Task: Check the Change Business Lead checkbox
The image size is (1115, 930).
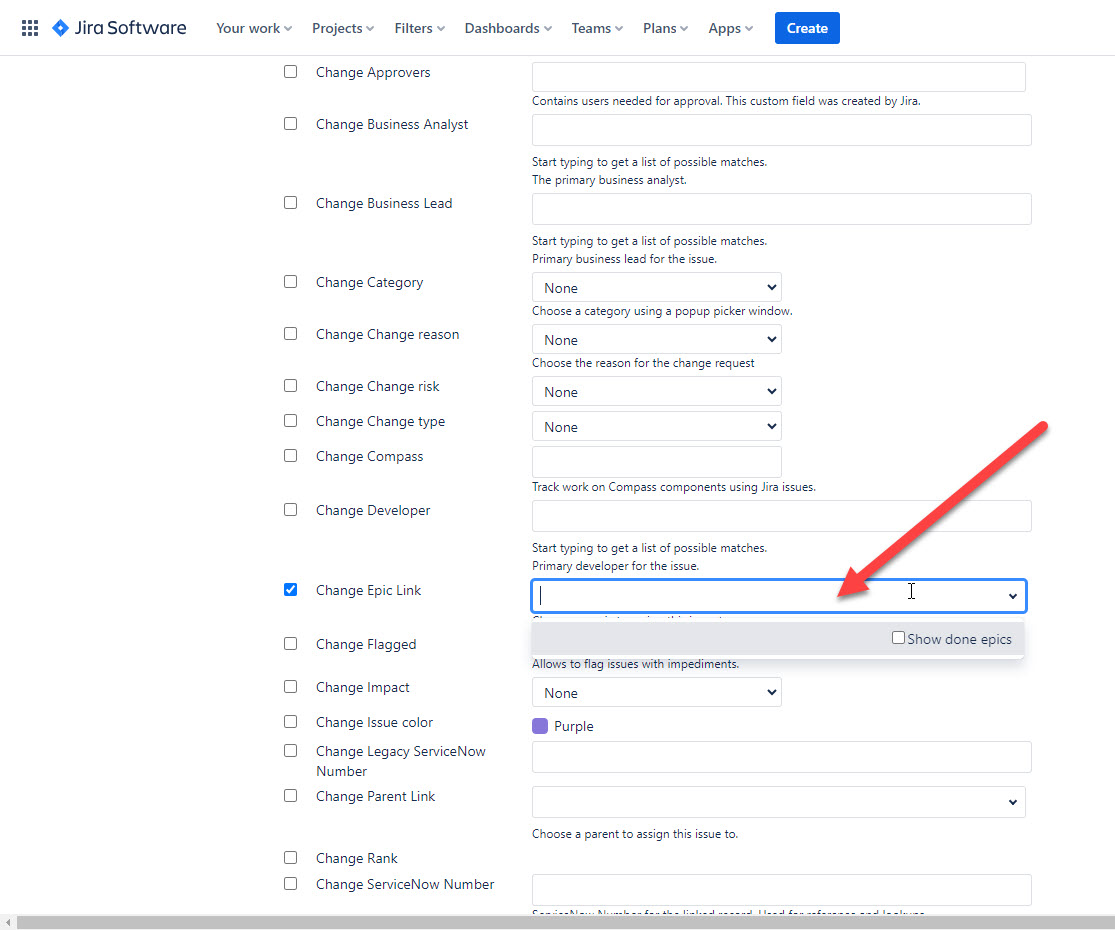Action: [290, 203]
